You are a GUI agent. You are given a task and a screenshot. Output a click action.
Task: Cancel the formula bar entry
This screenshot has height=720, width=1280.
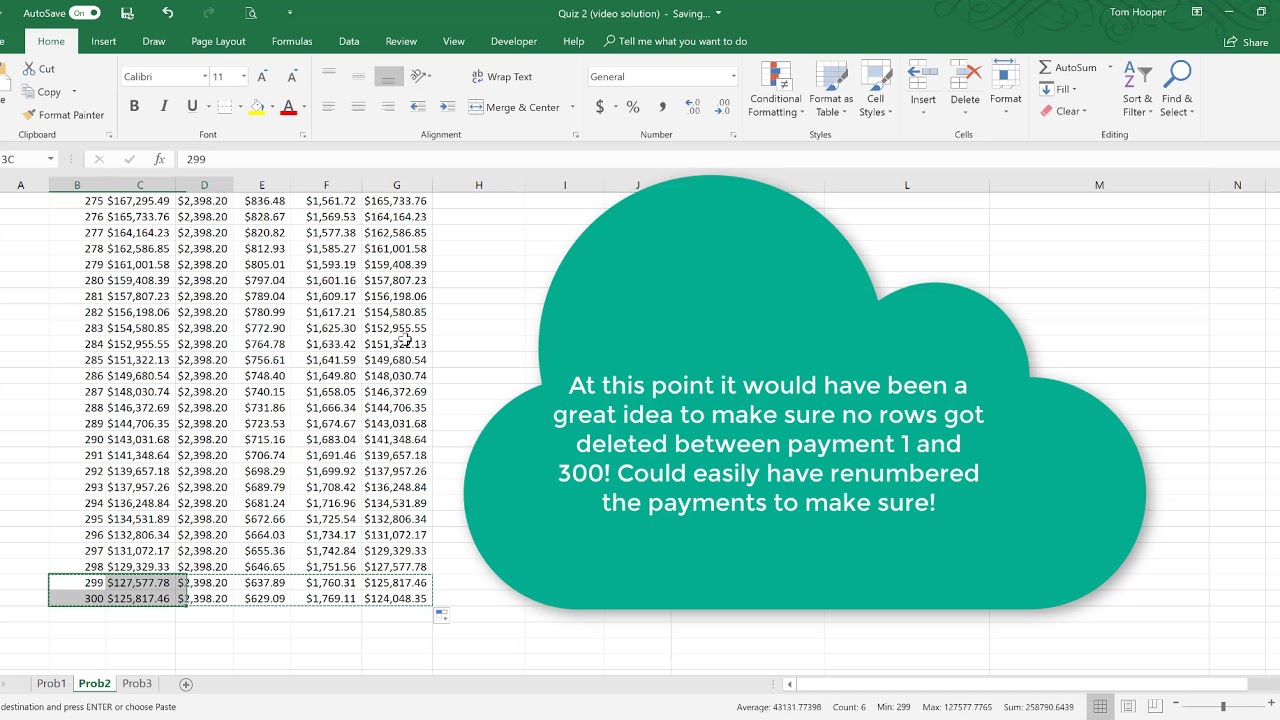(x=98, y=159)
